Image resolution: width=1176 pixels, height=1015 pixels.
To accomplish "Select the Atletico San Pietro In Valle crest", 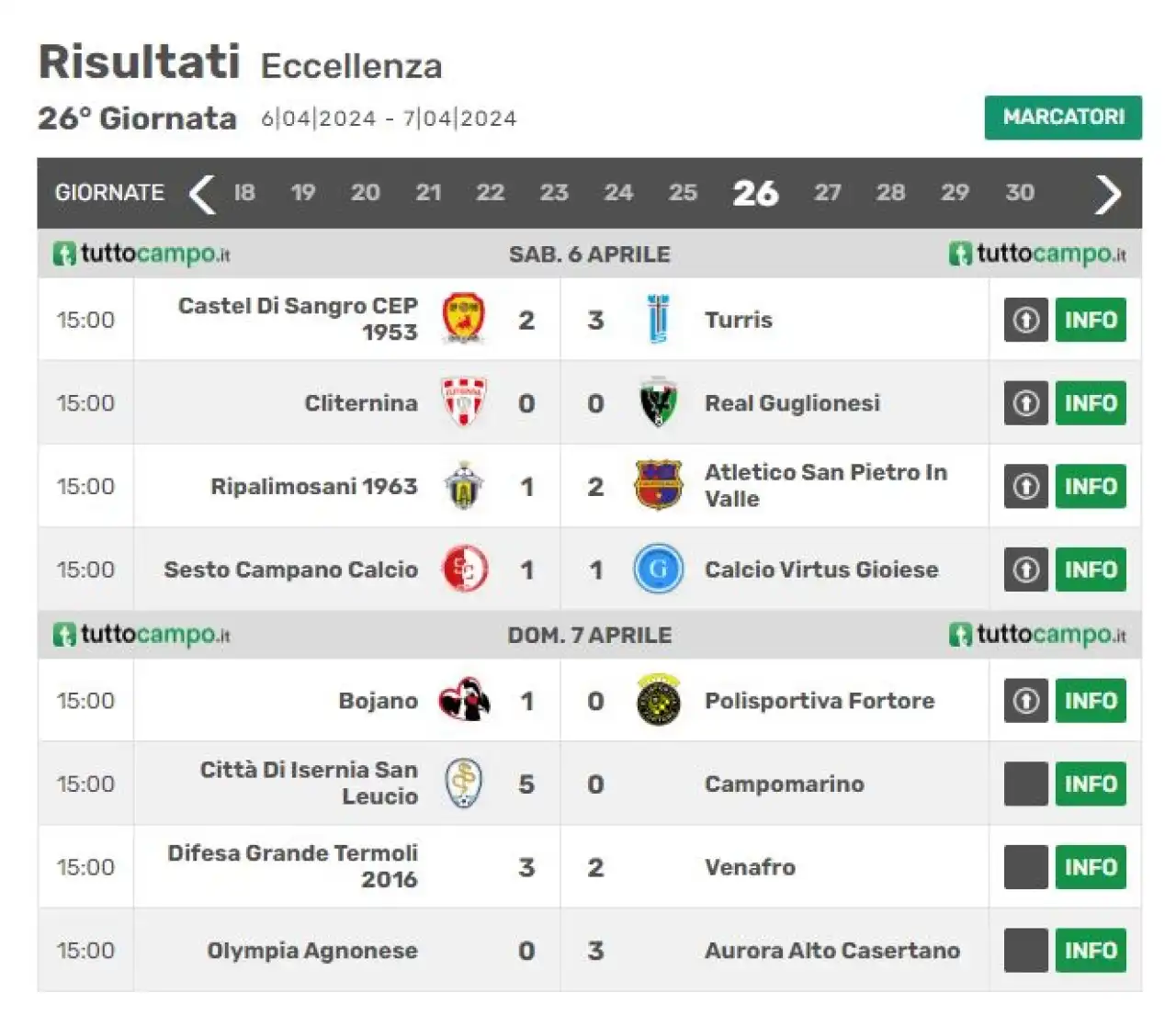I will click(658, 485).
